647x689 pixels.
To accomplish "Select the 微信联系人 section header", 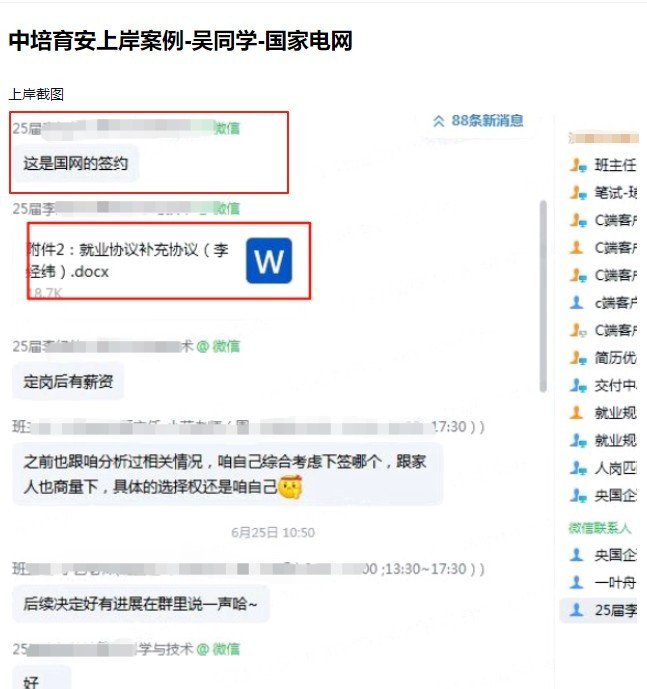I will [600, 528].
